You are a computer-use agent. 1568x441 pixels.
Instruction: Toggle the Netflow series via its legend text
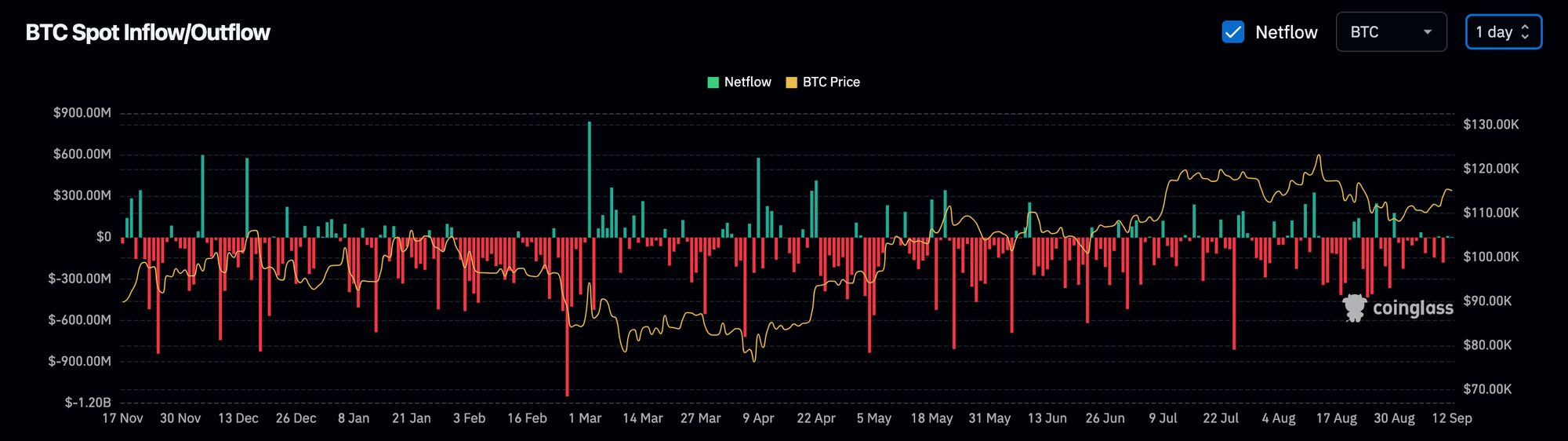[747, 82]
